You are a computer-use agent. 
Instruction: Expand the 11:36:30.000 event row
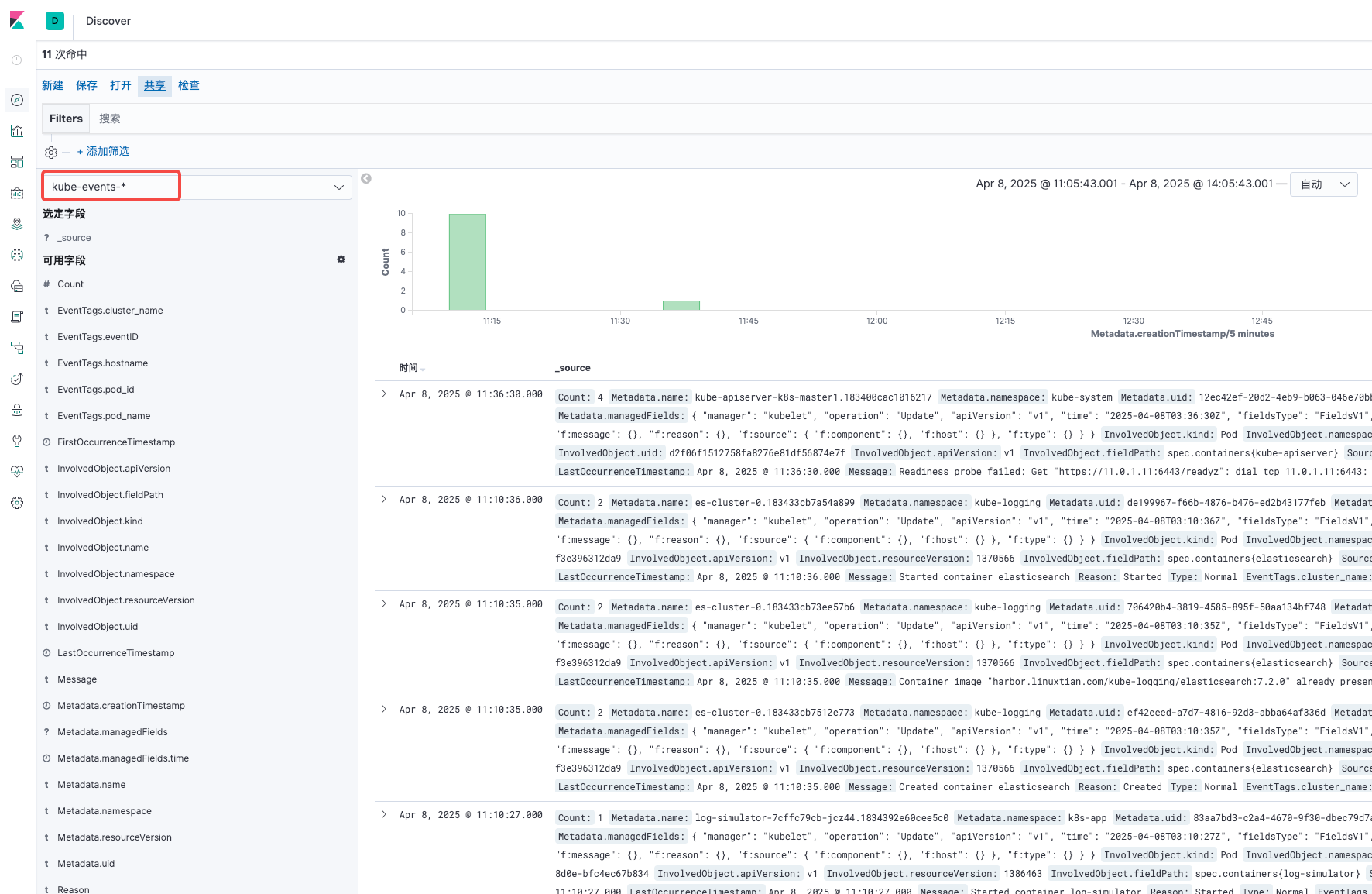click(384, 394)
